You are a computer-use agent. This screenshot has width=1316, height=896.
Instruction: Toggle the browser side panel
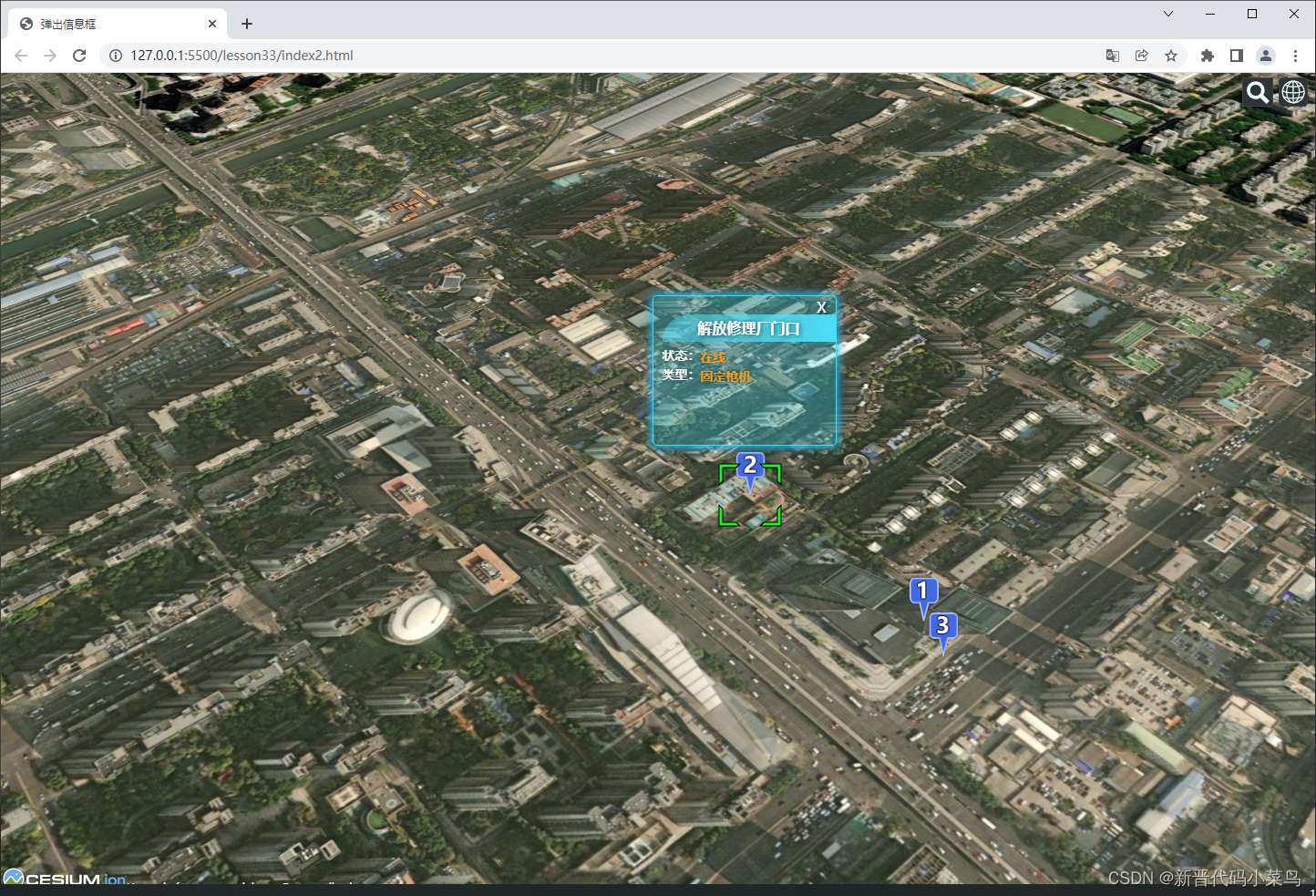click(x=1237, y=56)
